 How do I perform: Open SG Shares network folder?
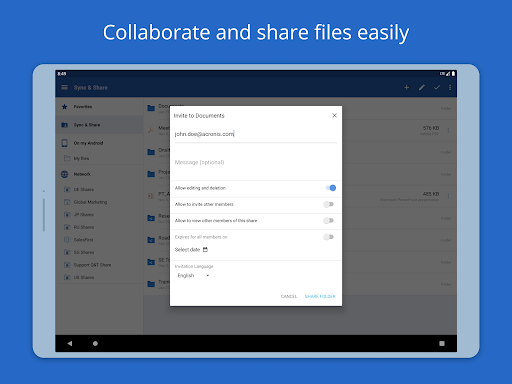click(x=100, y=252)
